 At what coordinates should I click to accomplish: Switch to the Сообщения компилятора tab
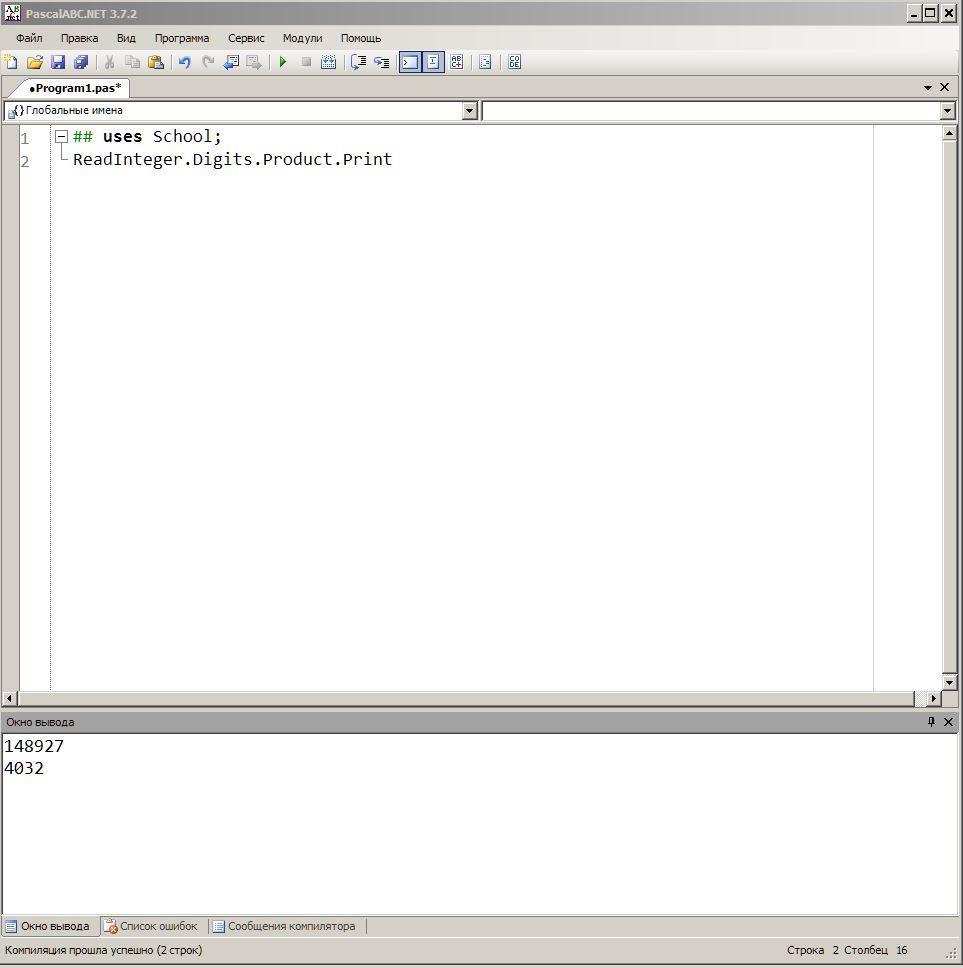(284, 926)
